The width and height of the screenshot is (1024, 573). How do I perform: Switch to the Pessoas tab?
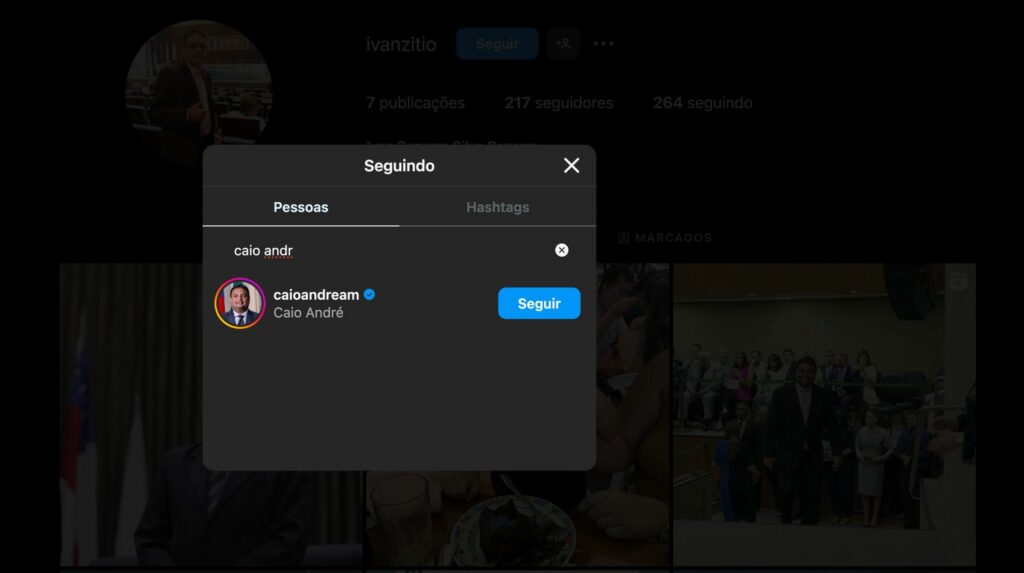(x=301, y=207)
